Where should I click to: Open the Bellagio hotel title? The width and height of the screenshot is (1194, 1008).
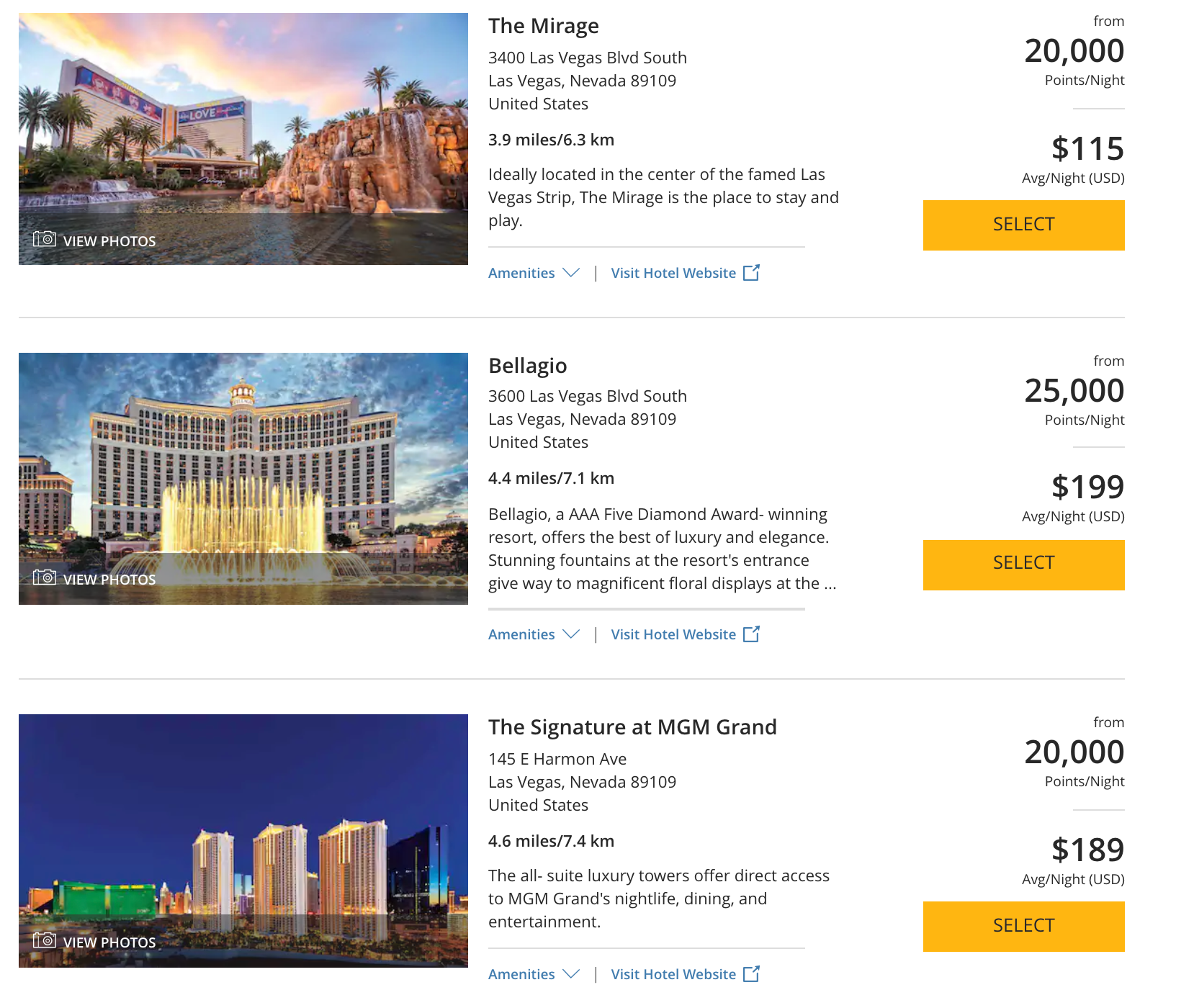[x=528, y=366]
